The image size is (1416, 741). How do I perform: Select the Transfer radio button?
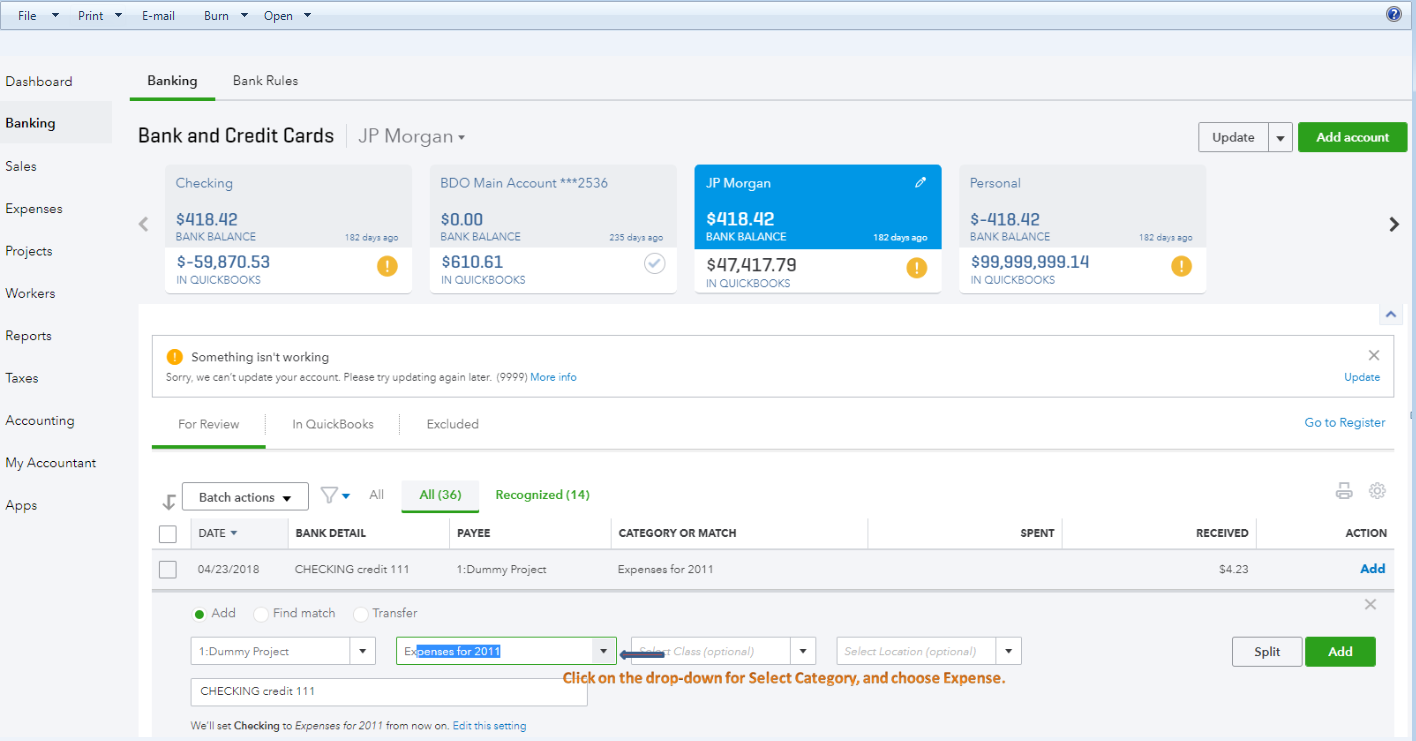click(361, 614)
